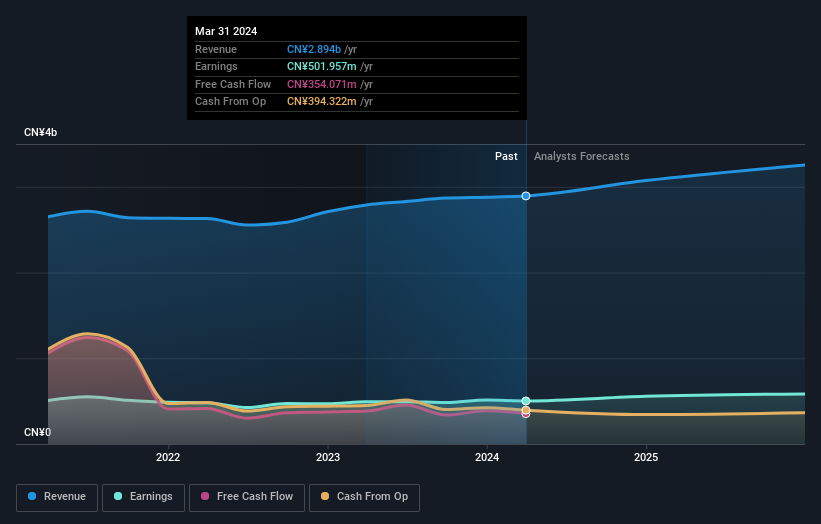Click the Revenue row label in tooltip
Image resolution: width=821 pixels, height=524 pixels.
(x=216, y=49)
